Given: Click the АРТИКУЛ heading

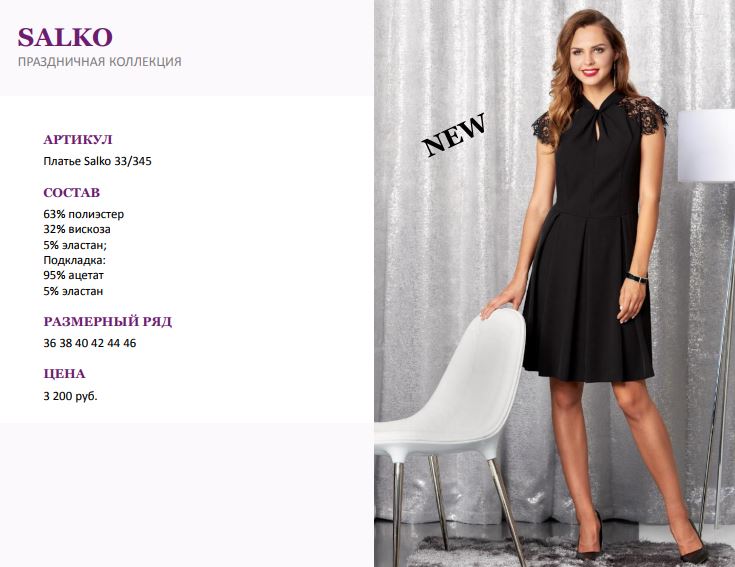Looking at the screenshot, I should point(78,140).
